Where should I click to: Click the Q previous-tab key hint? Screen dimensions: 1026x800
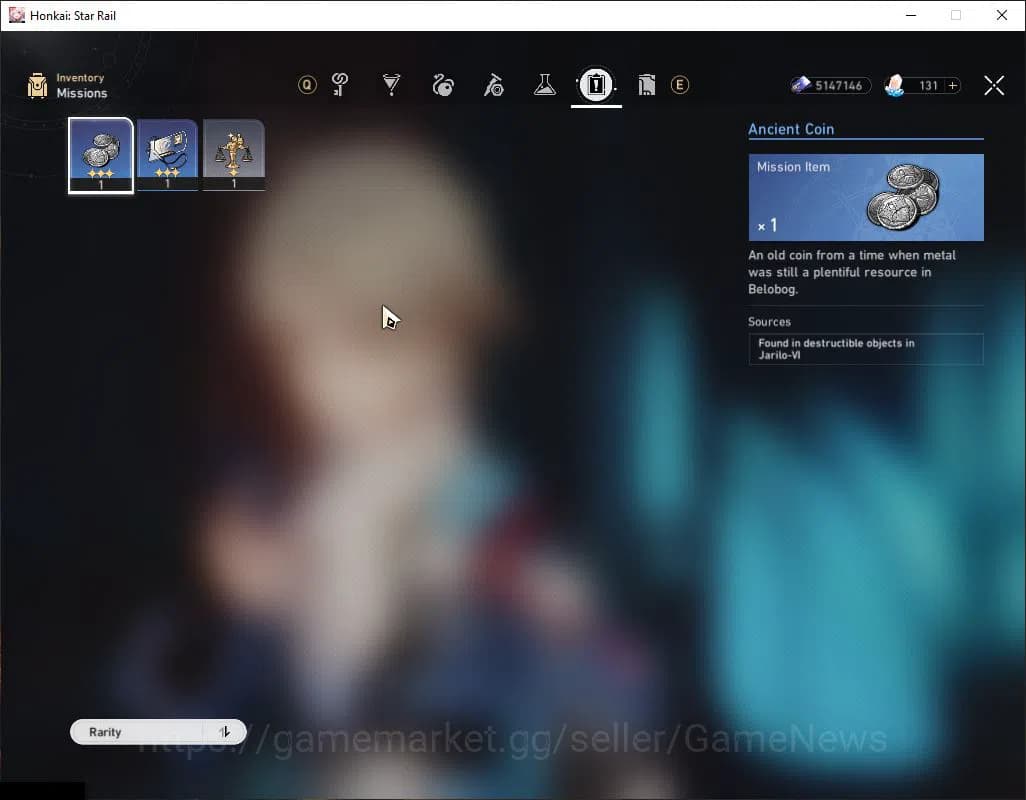point(307,85)
